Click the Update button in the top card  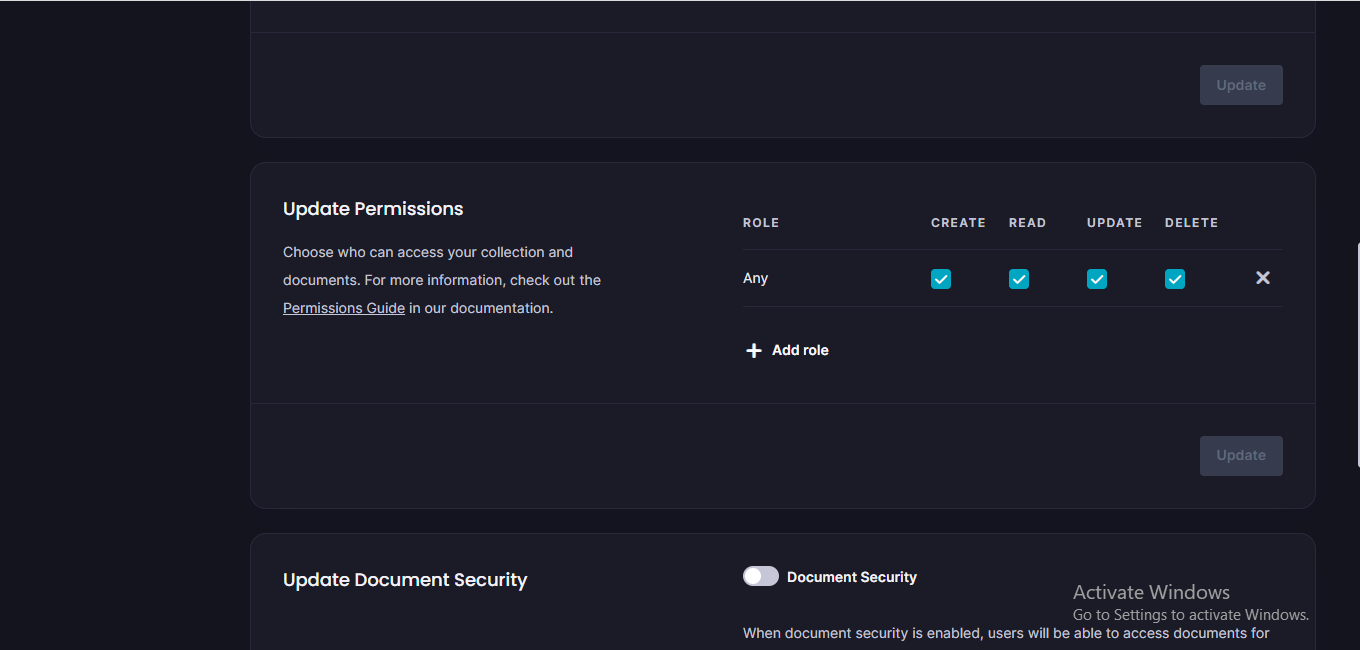(1241, 85)
